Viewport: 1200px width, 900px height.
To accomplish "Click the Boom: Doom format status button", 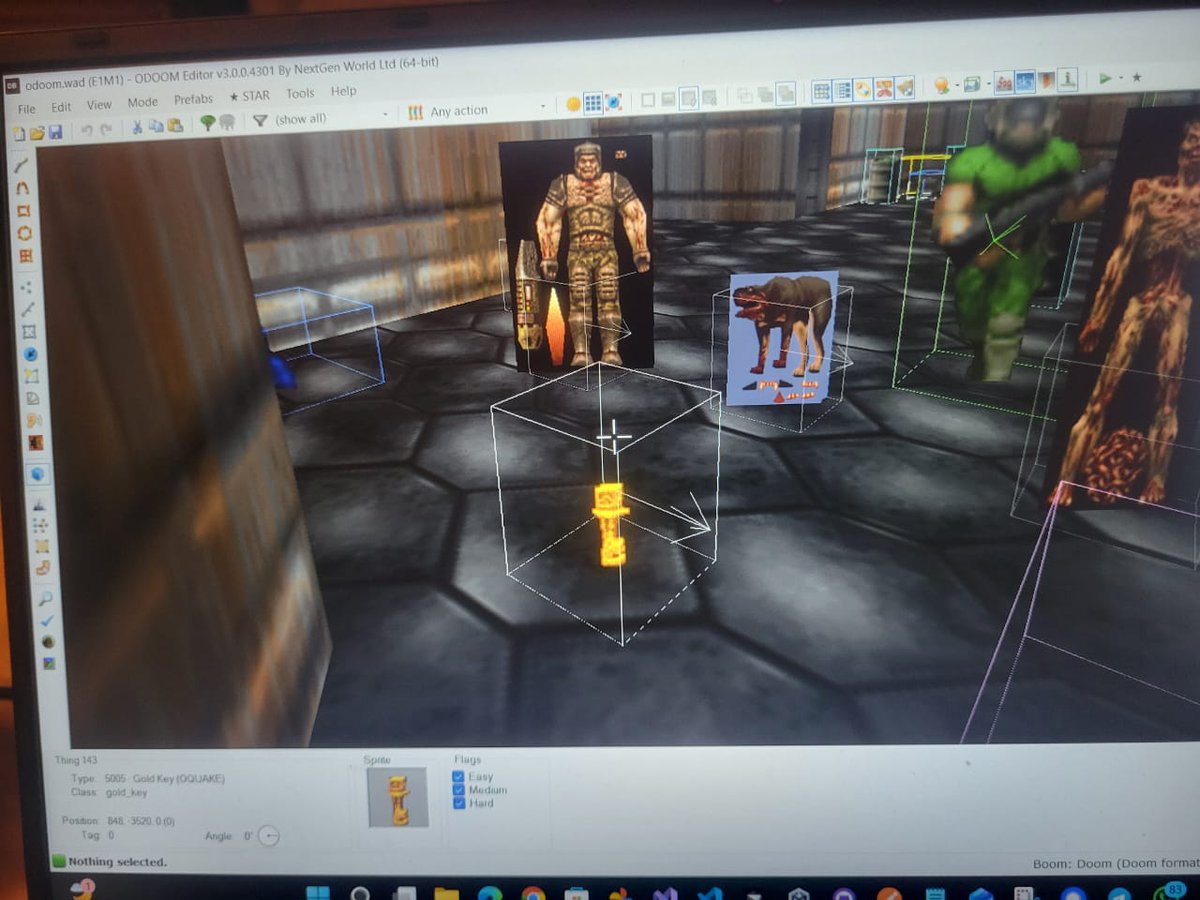I will tap(1100, 862).
